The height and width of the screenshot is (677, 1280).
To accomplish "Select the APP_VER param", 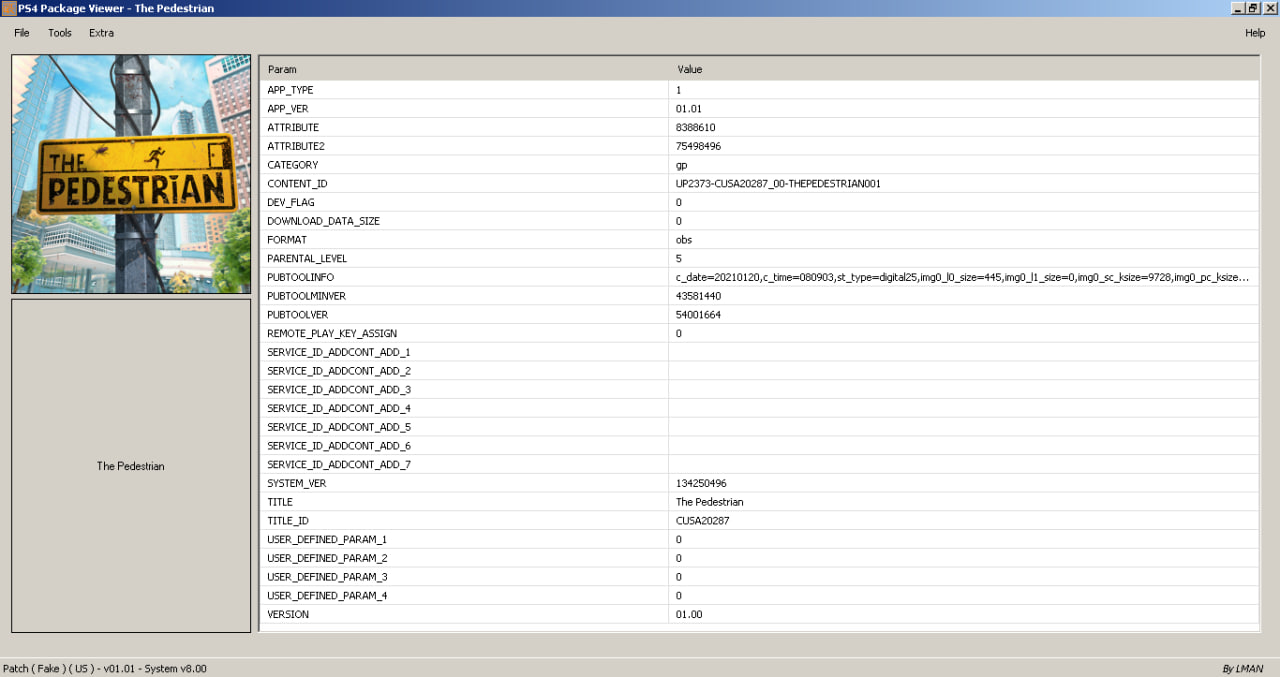I will coord(287,108).
